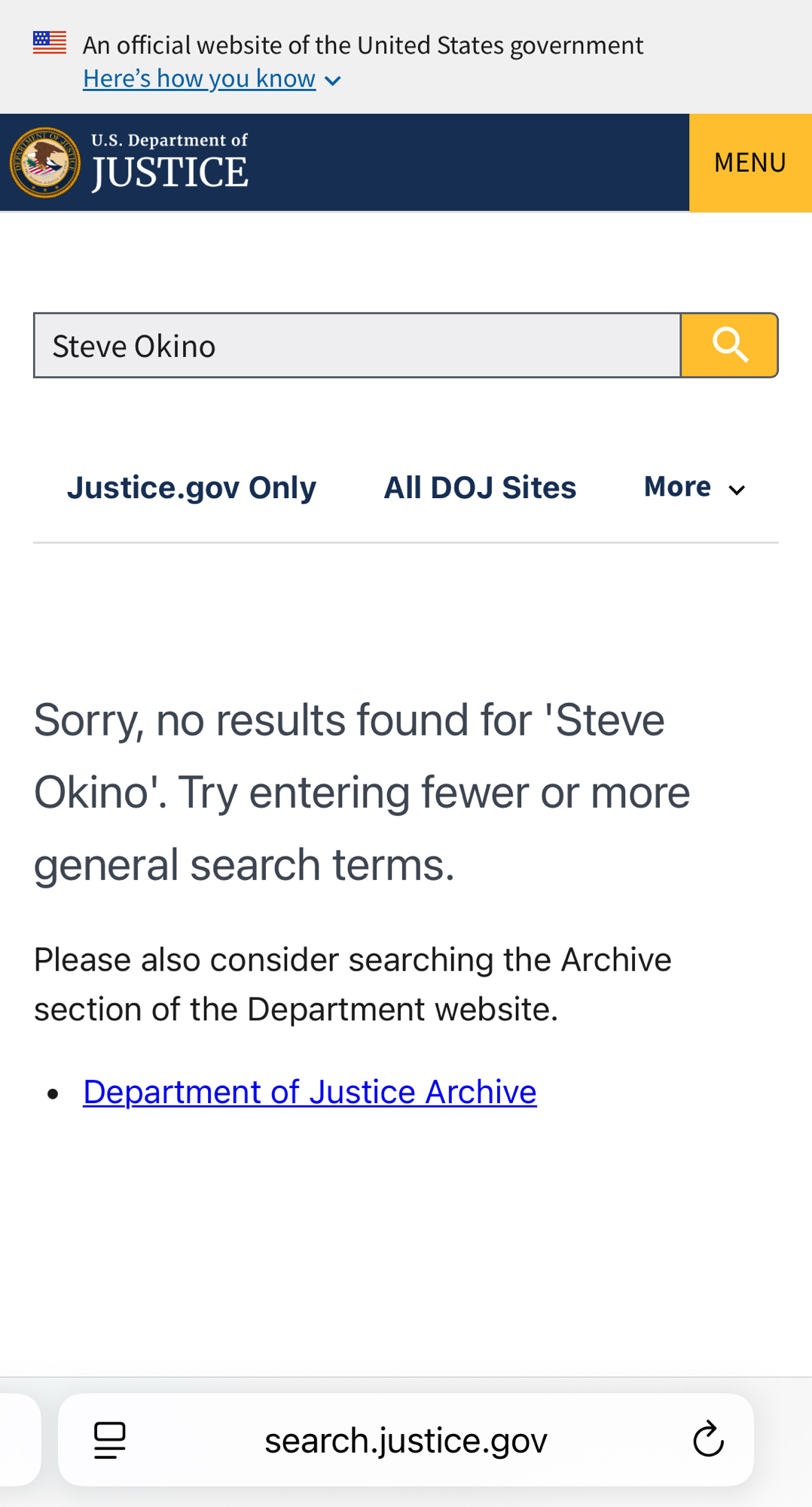Open the yellow MENU button
The height and width of the screenshot is (1507, 812).
point(749,162)
